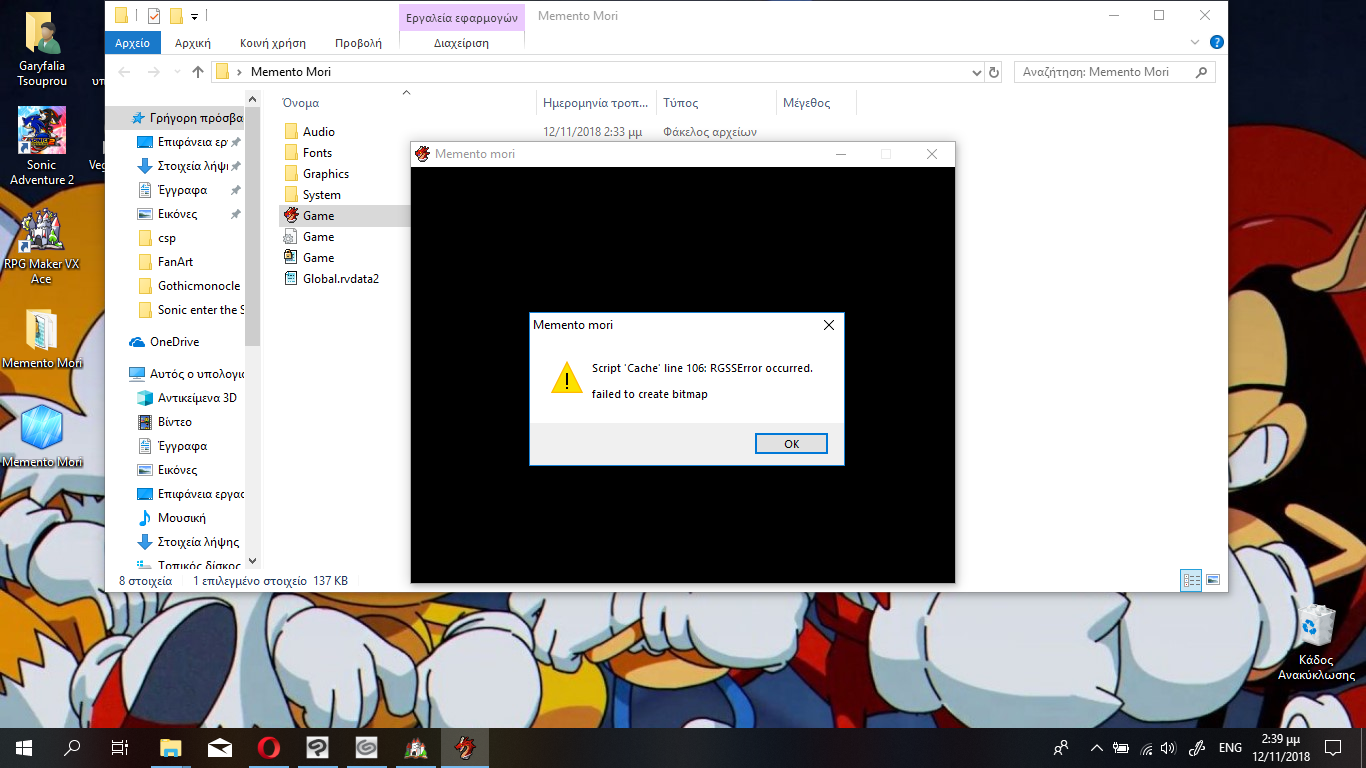
Task: Close the RGSSError dialog with its X
Action: coord(828,325)
